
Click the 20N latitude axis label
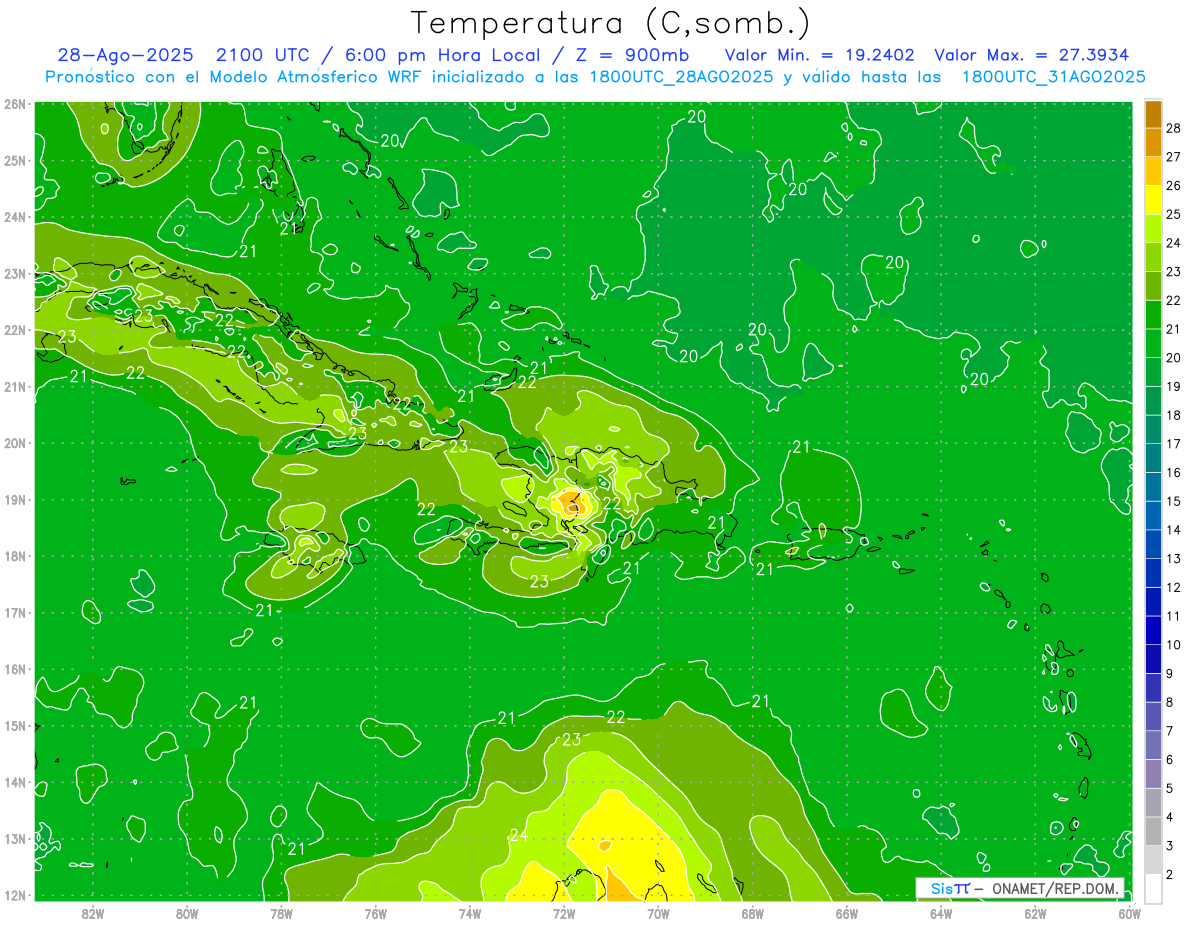point(15,443)
